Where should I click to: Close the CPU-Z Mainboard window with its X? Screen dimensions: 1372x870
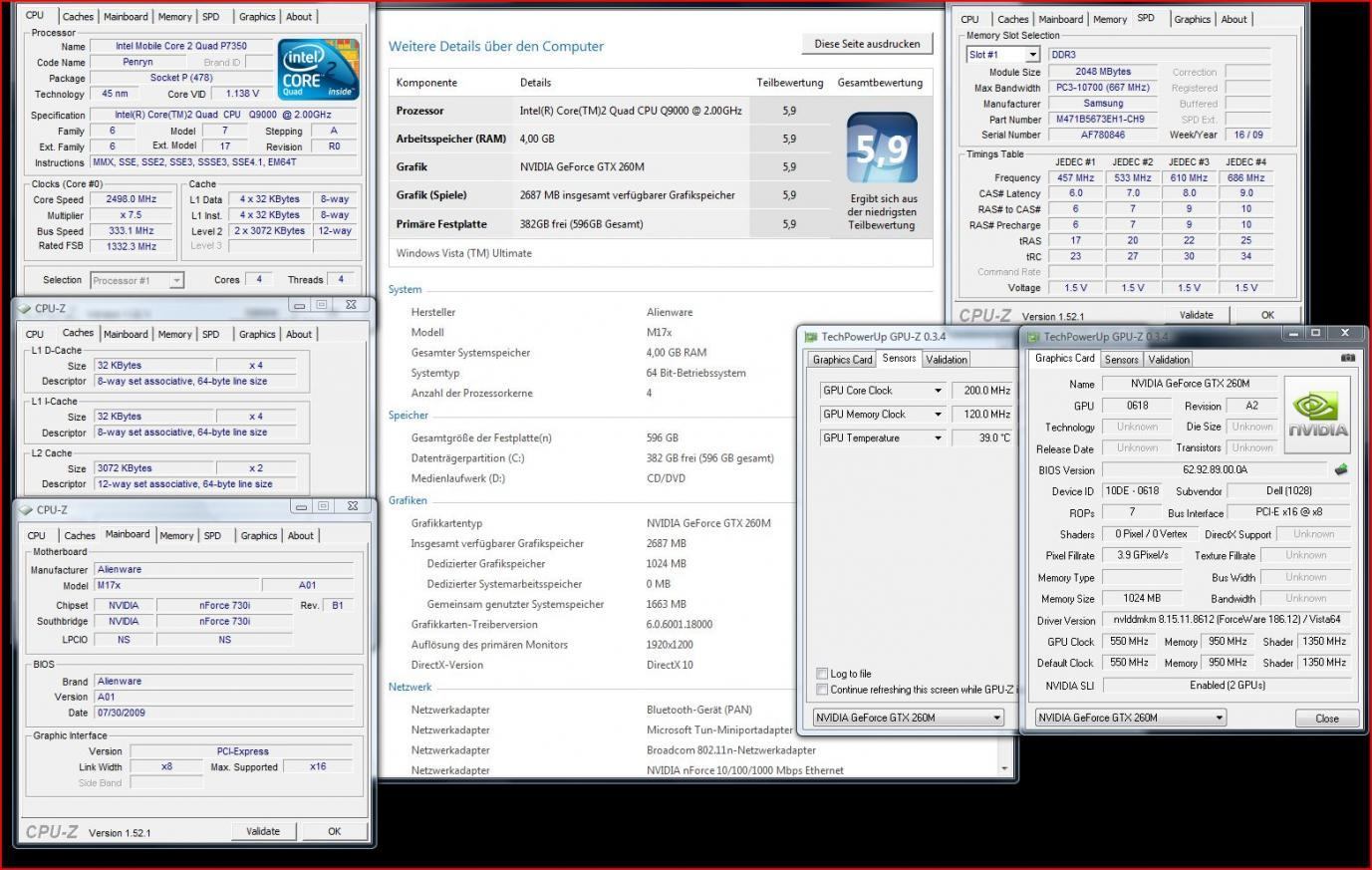[352, 506]
